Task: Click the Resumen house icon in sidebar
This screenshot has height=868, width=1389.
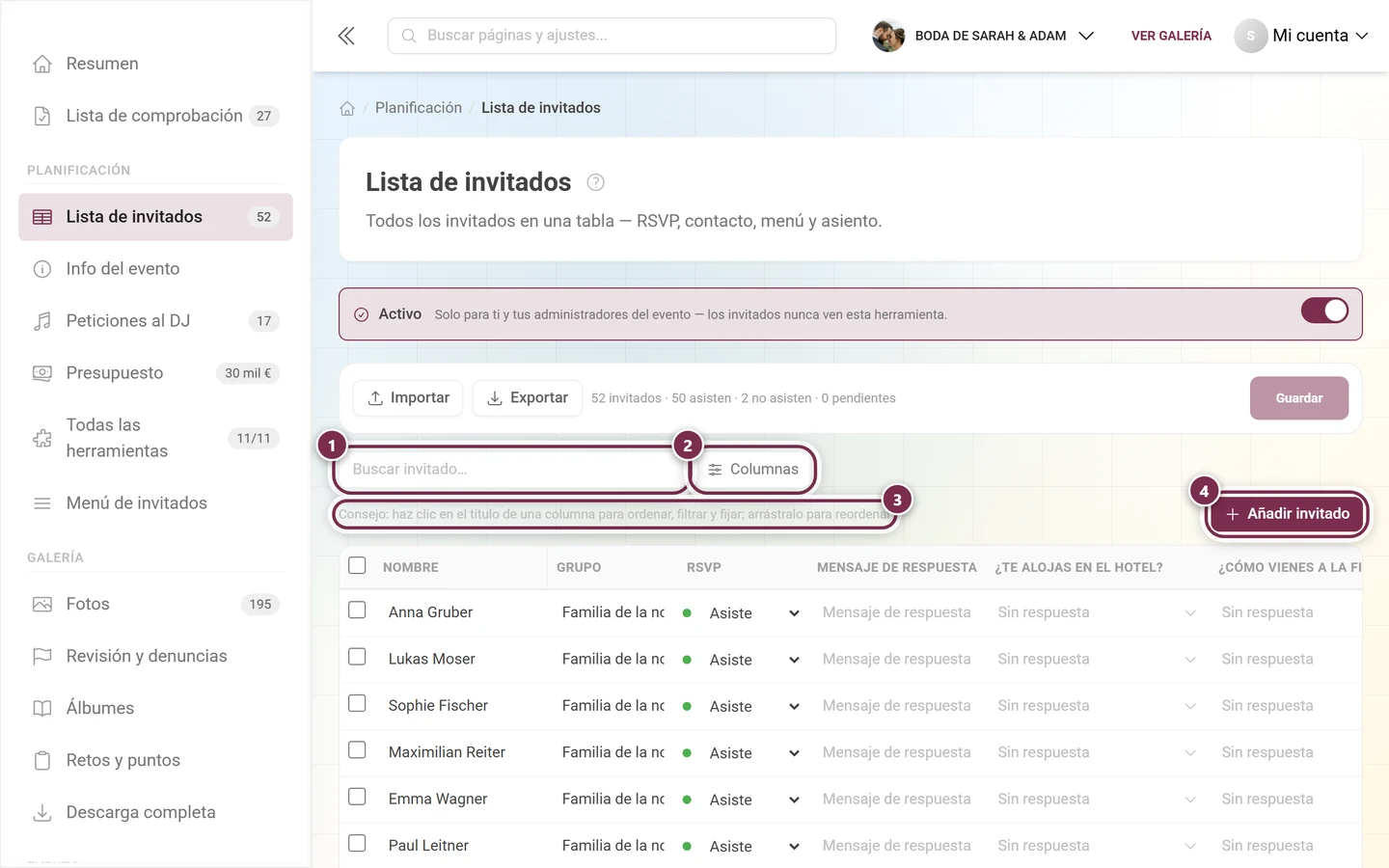Action: coord(42,64)
